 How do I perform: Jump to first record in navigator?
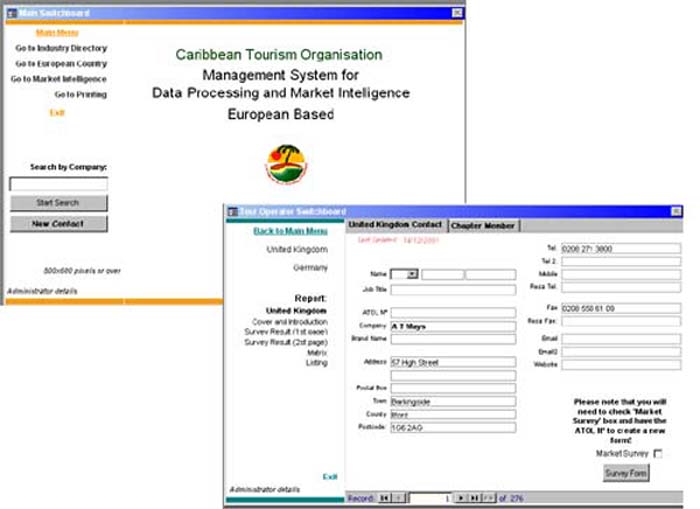tap(384, 498)
